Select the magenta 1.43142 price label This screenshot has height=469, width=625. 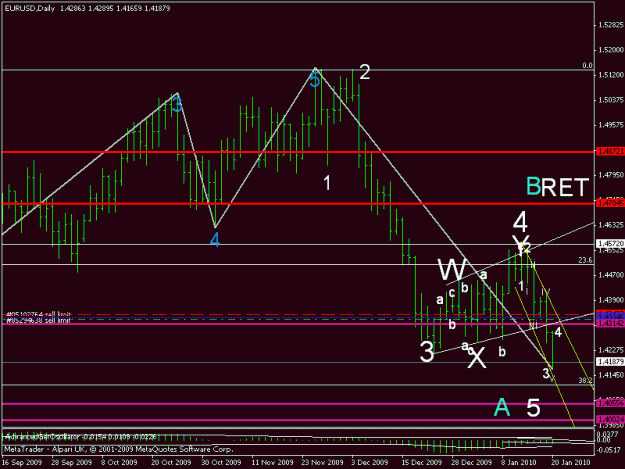coord(611,324)
